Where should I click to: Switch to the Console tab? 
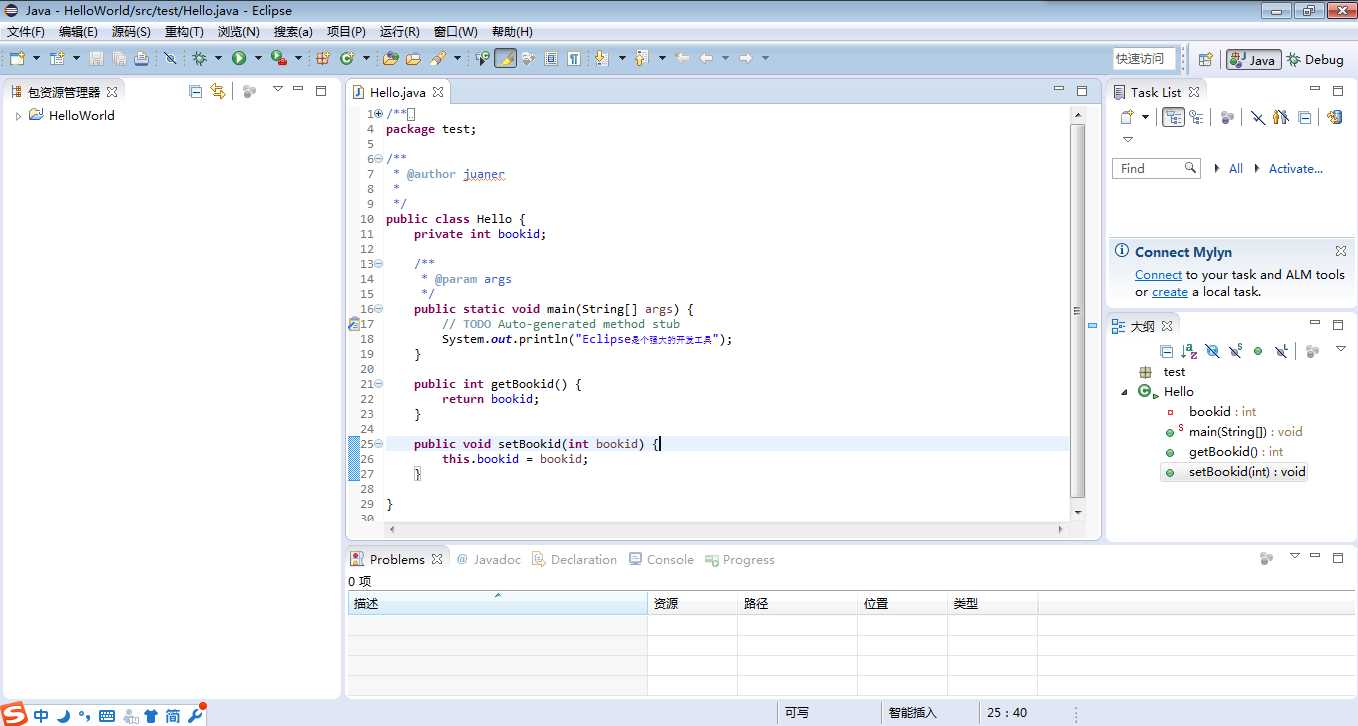(x=661, y=560)
